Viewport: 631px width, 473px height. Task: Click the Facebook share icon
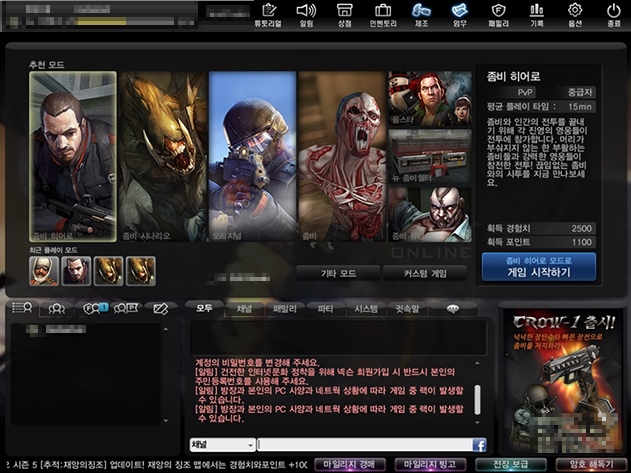click(x=479, y=445)
